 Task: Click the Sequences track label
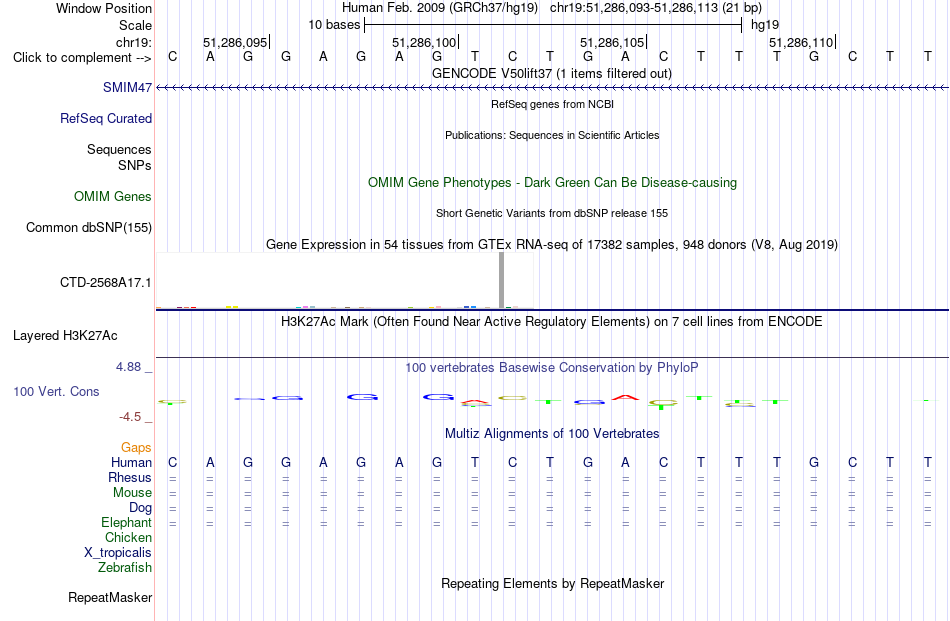(119, 149)
